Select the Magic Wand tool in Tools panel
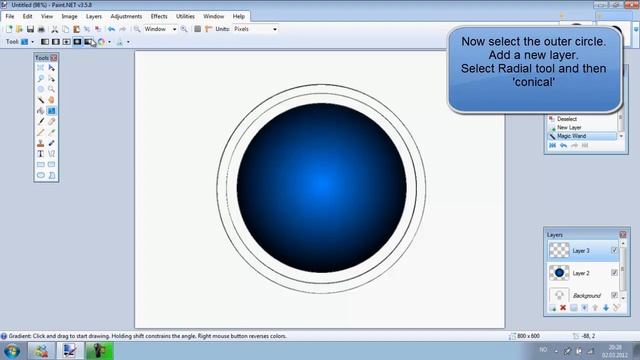This screenshot has width=640, height=360. pos(40,100)
